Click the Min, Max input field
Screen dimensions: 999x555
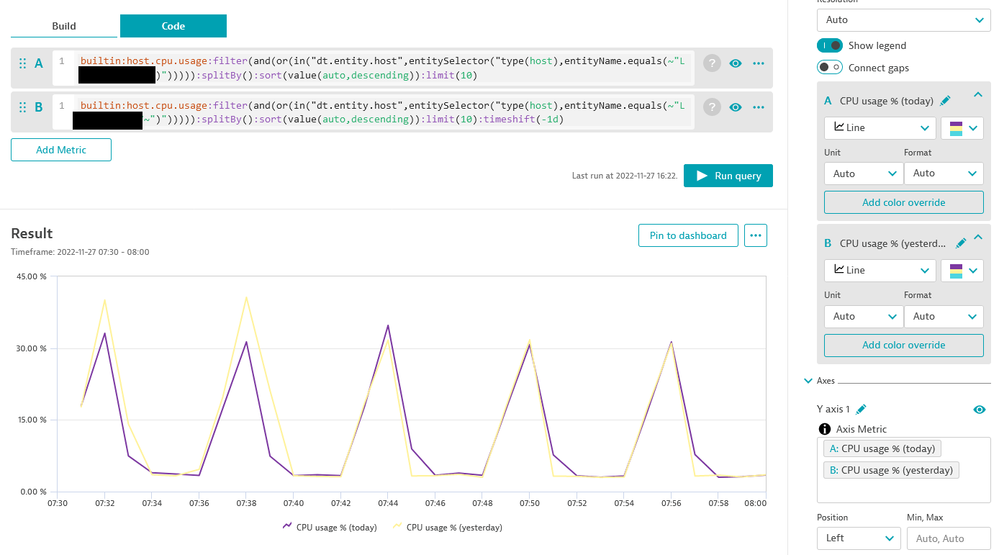pos(946,538)
